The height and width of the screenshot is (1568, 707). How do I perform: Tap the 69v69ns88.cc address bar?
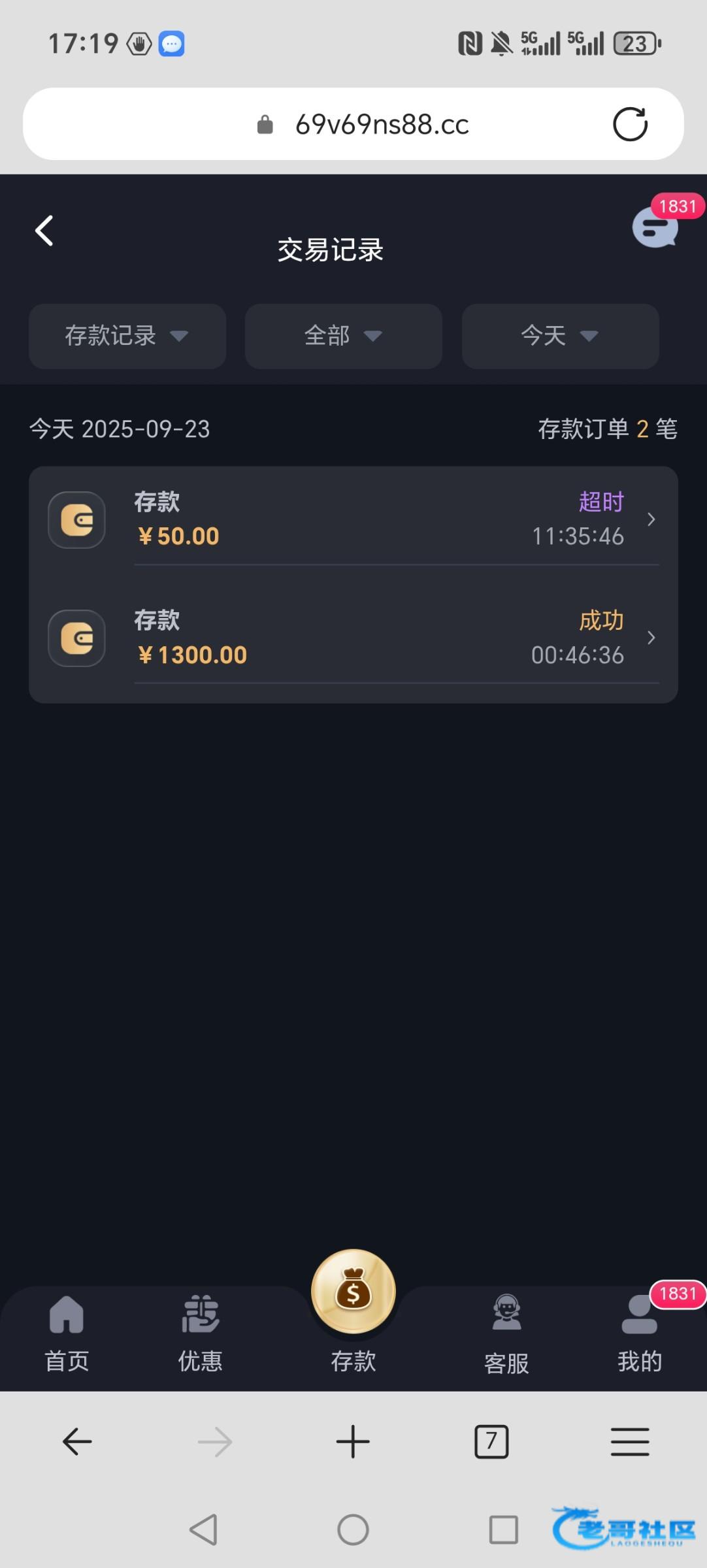click(382, 124)
